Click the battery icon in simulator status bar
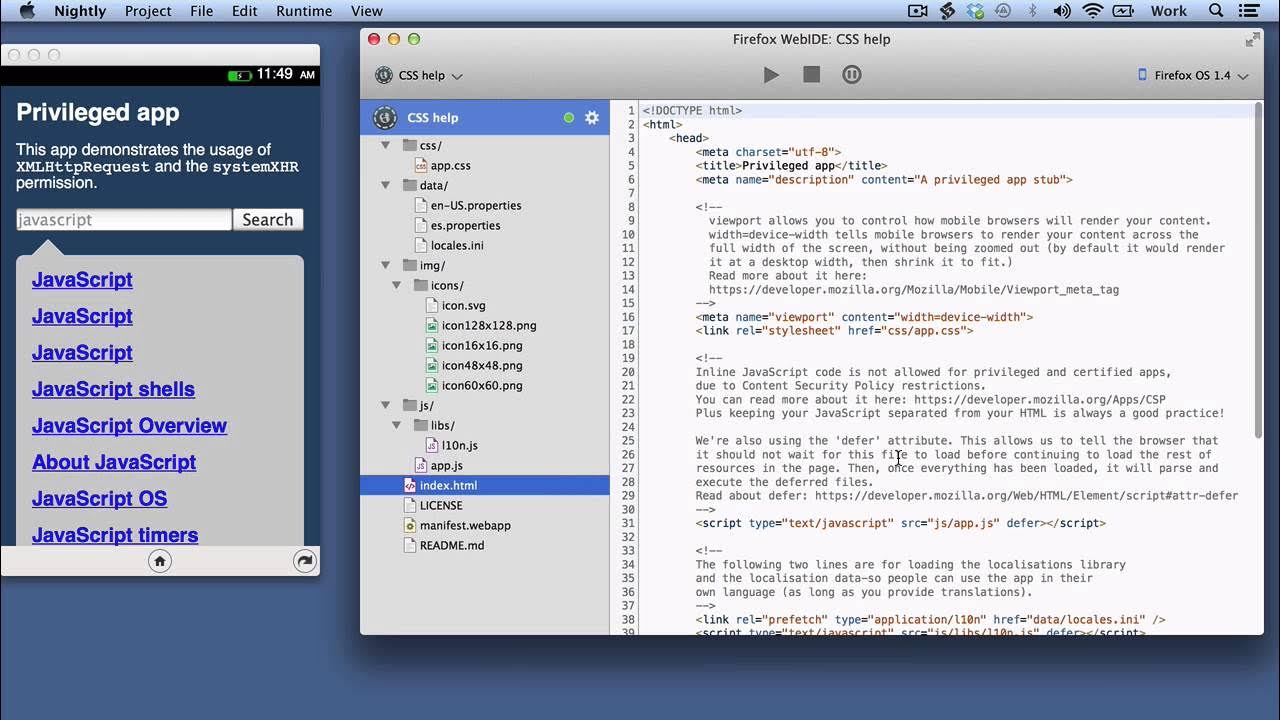 (x=240, y=75)
